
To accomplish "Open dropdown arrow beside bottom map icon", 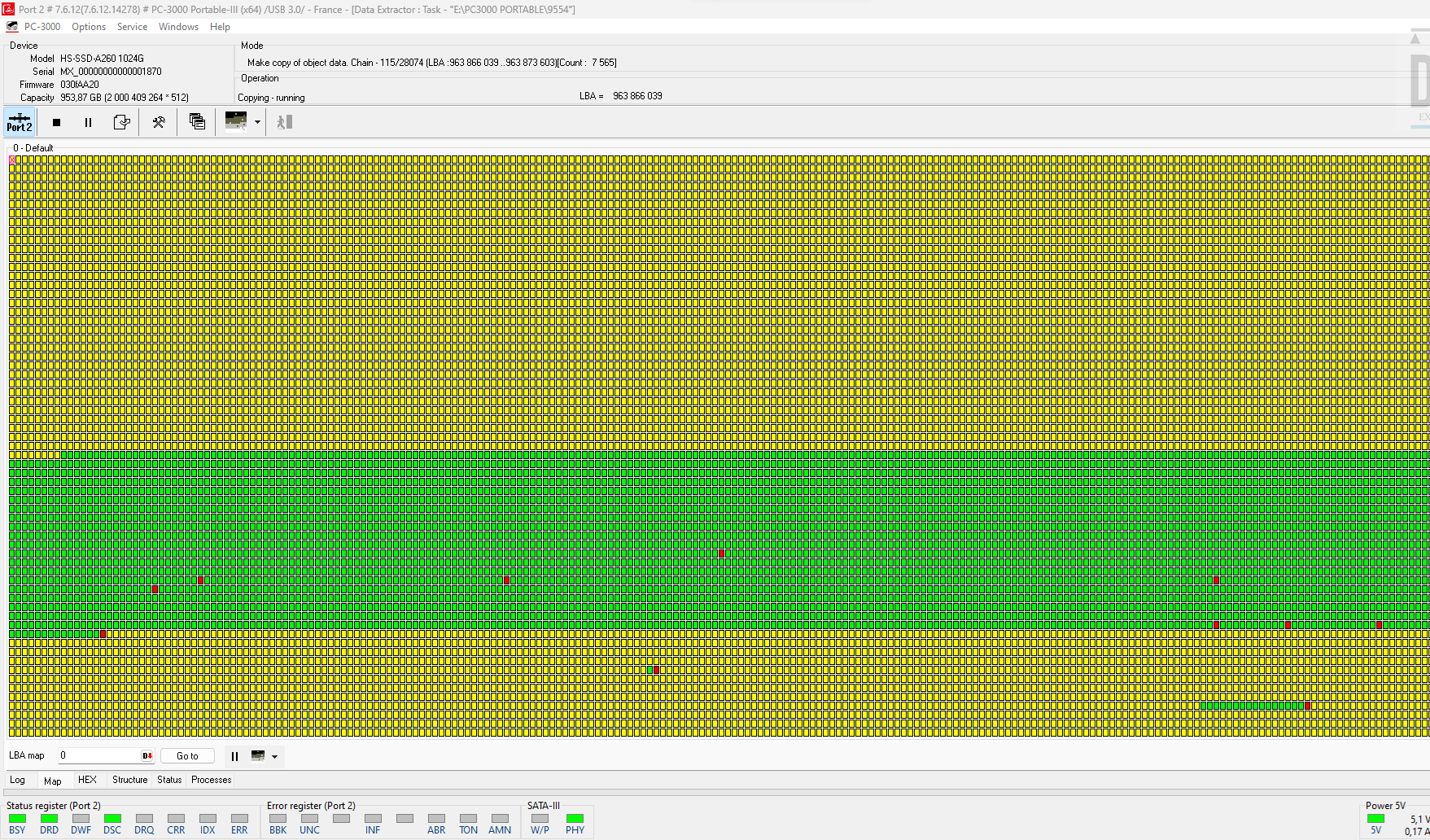I will 275,756.
